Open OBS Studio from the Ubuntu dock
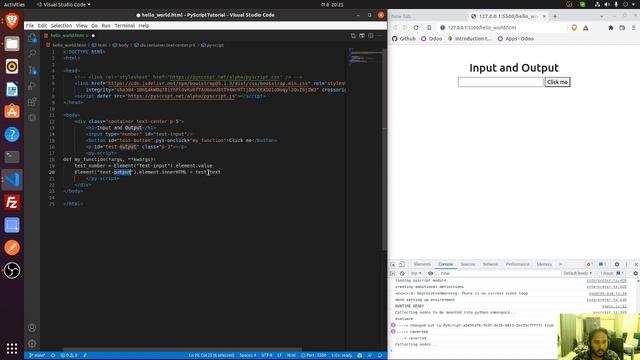The width and height of the screenshot is (640, 360). 12,270
